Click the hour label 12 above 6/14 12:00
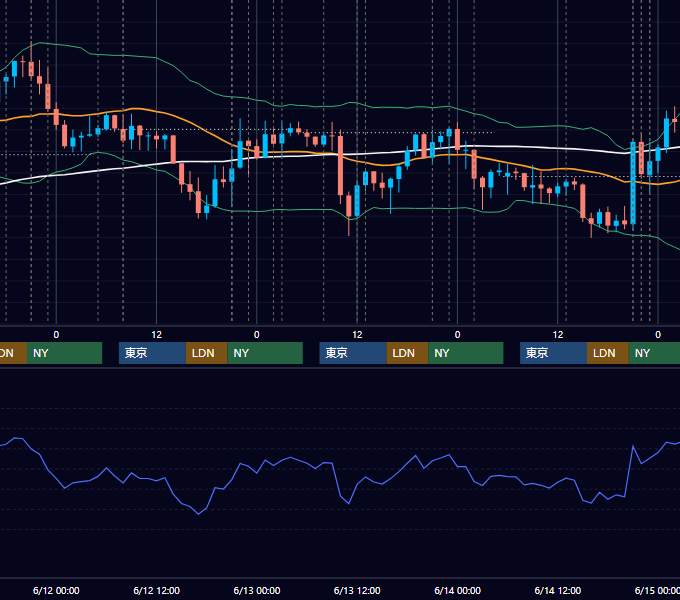Image resolution: width=680 pixels, height=600 pixels. tap(558, 335)
